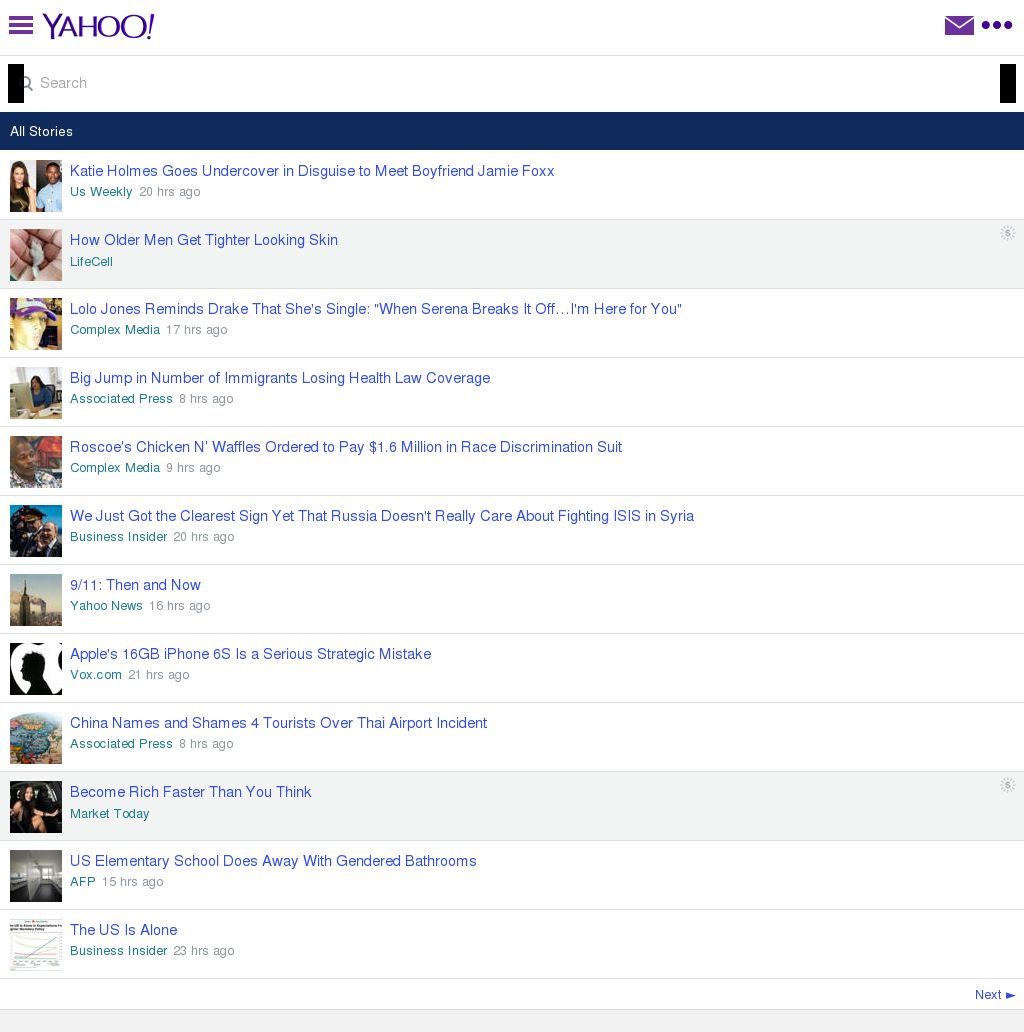Click the magnifying glass search icon

[26, 83]
